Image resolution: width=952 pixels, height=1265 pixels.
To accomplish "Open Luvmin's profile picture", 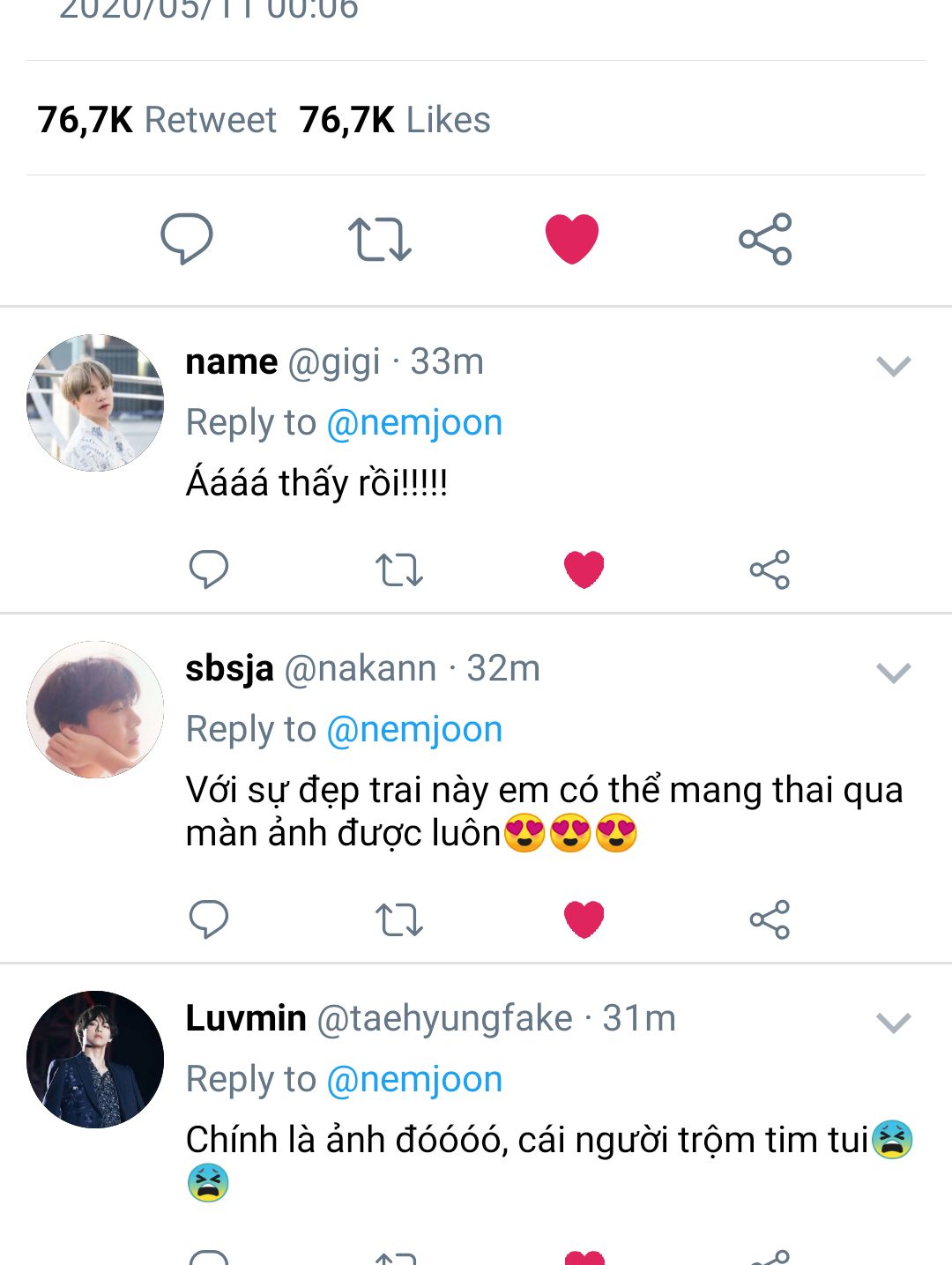I will pos(95,1060).
